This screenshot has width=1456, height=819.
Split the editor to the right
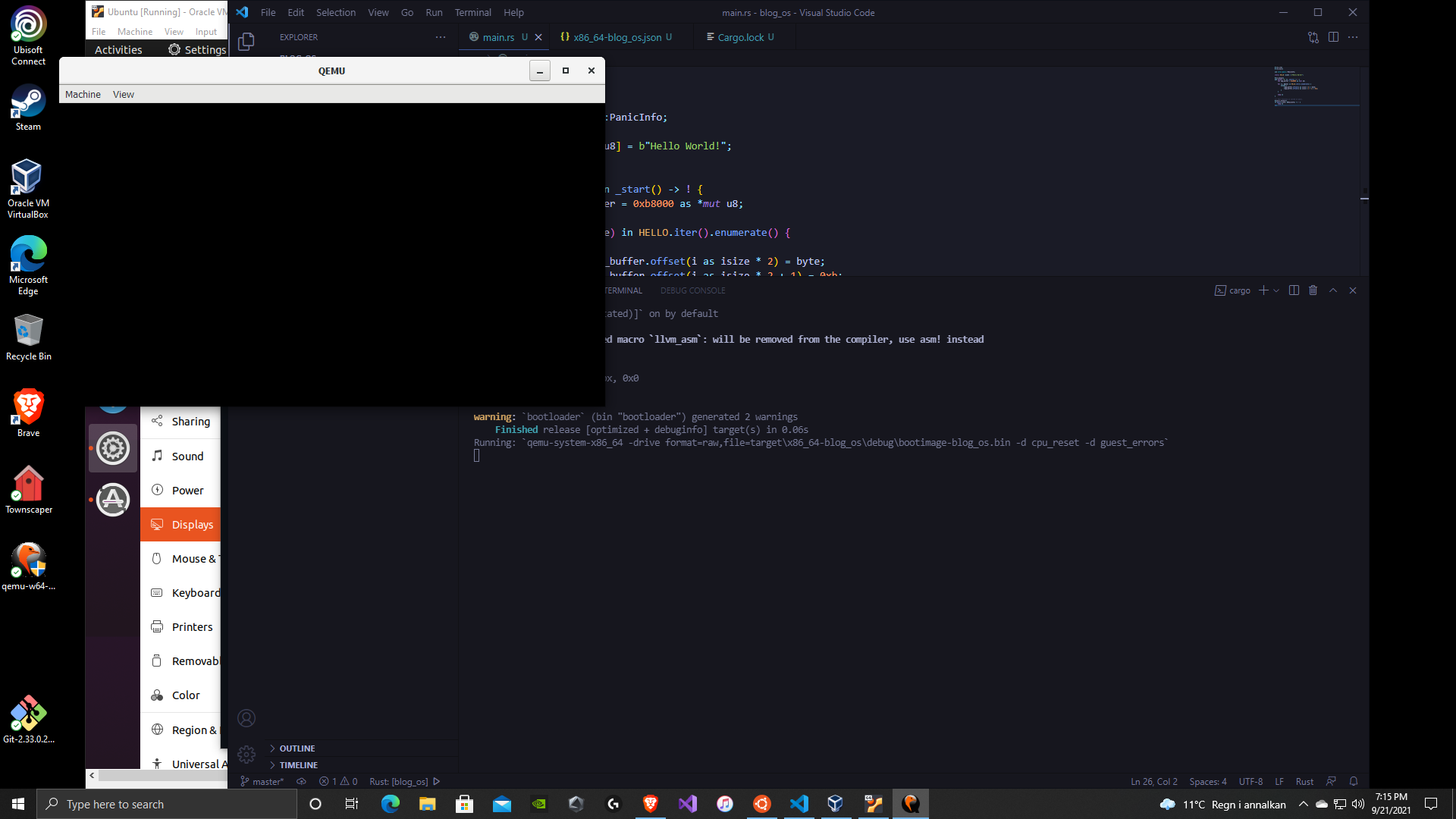pos(1333,37)
